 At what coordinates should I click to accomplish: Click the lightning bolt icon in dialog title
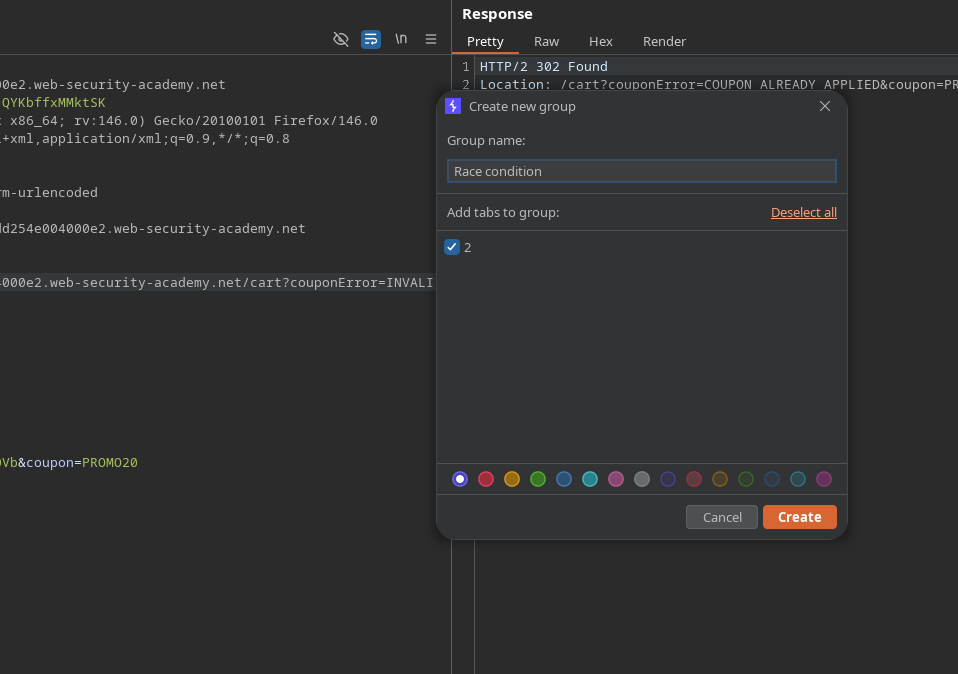point(453,106)
